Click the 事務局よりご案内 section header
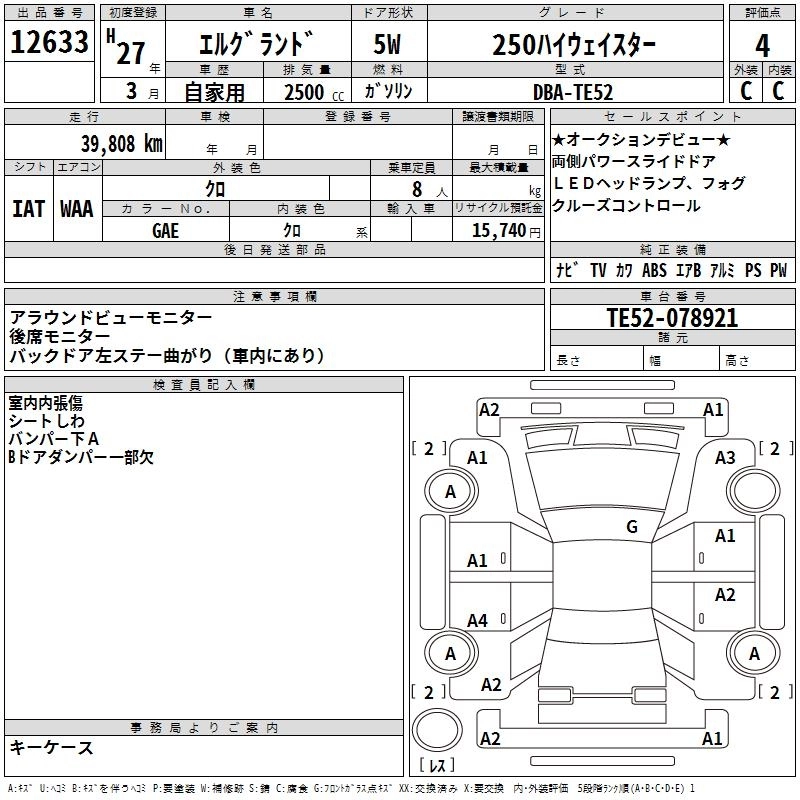The height and width of the screenshot is (800, 800). [x=204, y=728]
